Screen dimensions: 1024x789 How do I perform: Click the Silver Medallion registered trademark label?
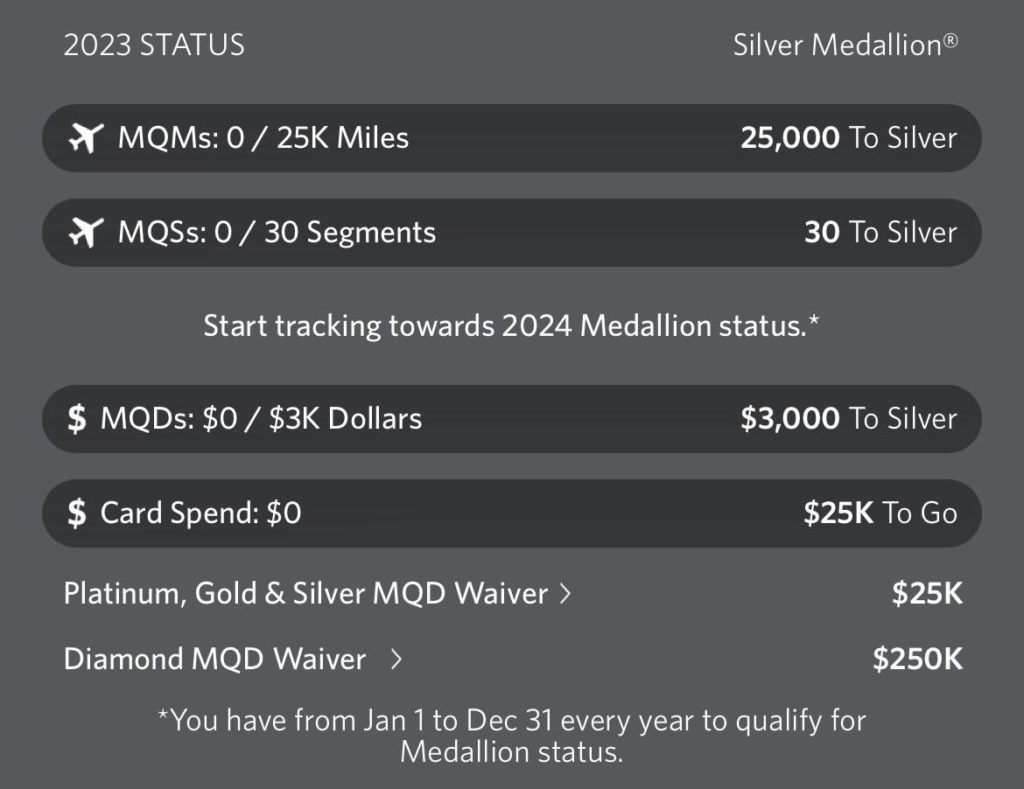click(845, 45)
